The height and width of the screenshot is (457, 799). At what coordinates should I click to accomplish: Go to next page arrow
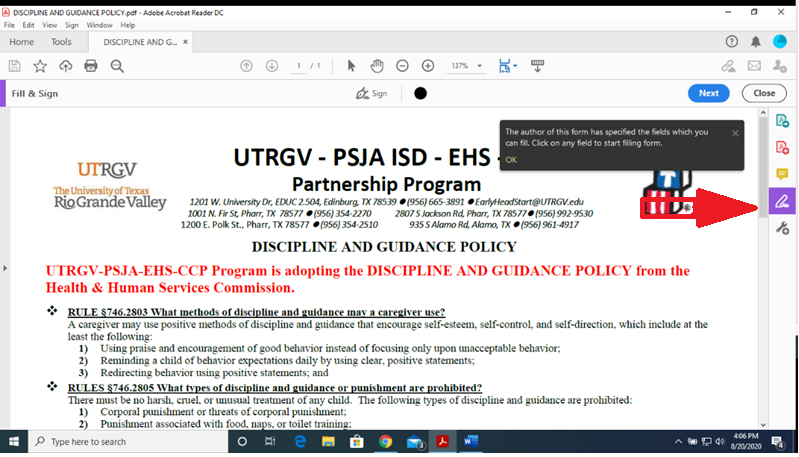(x=271, y=66)
